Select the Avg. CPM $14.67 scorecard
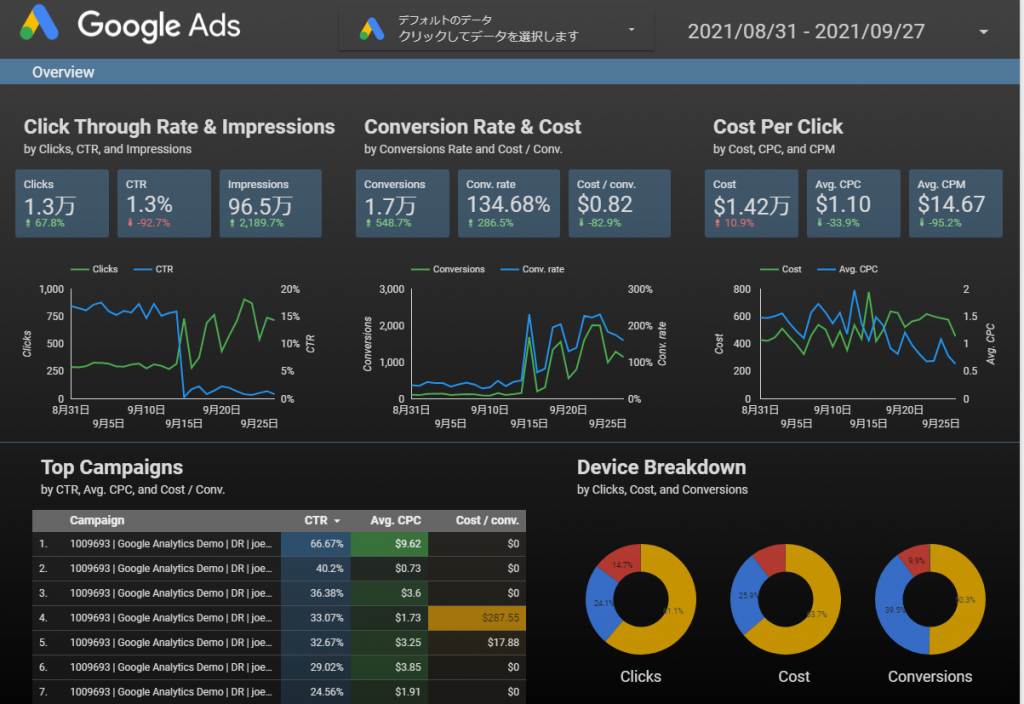This screenshot has width=1024, height=704. [955, 203]
